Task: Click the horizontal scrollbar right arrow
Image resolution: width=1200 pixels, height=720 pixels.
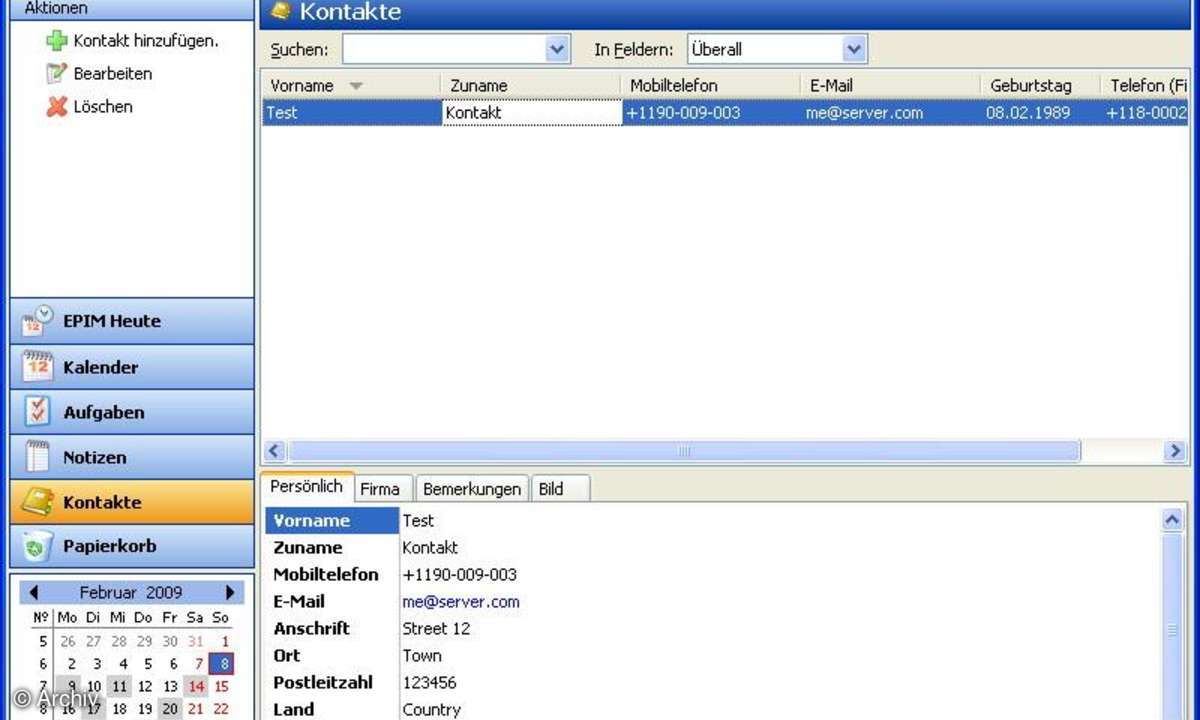Action: [x=1175, y=451]
